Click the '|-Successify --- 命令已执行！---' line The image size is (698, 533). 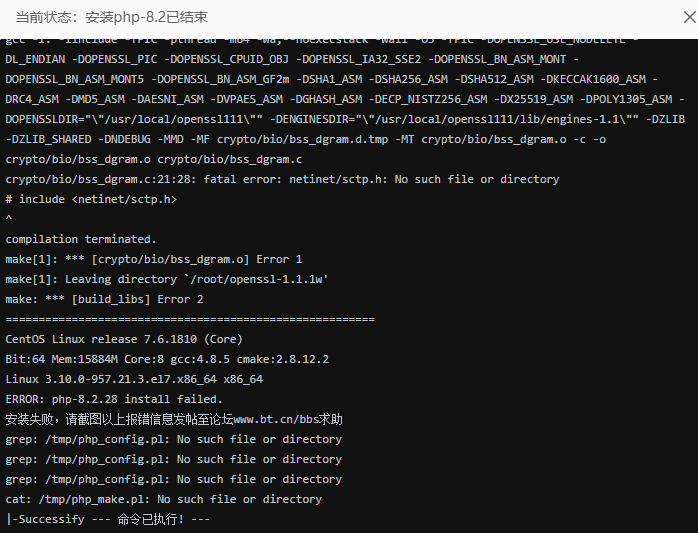point(108,520)
